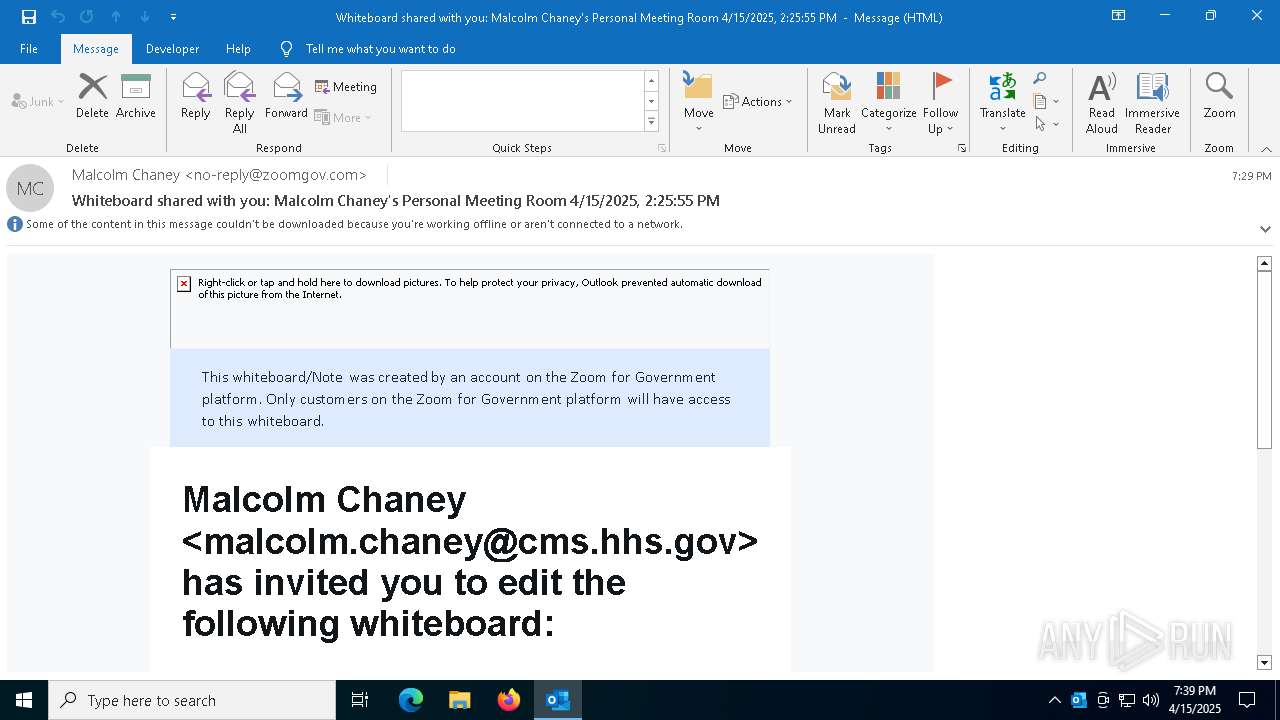Archive this message
1280x720 pixels.
tap(136, 96)
